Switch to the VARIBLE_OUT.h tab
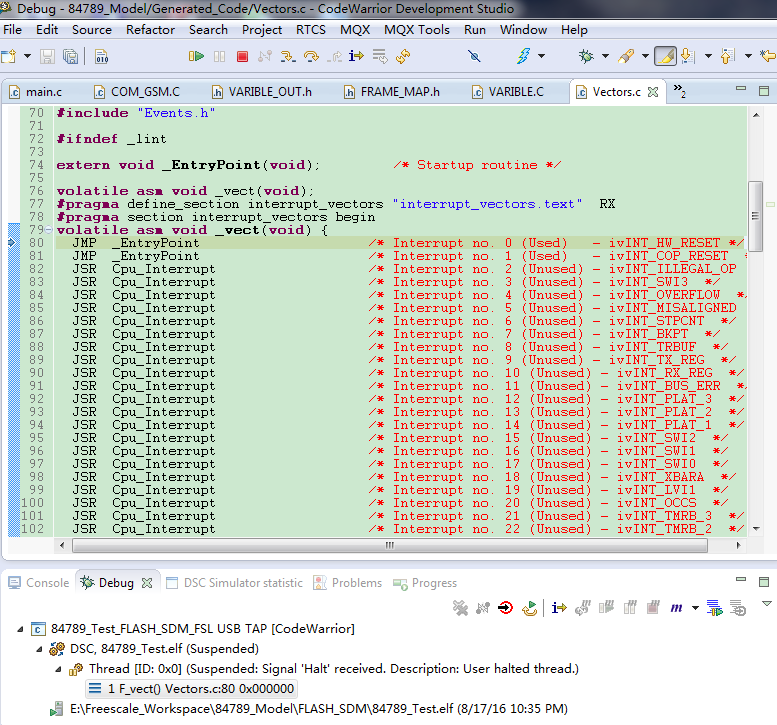 [x=263, y=92]
